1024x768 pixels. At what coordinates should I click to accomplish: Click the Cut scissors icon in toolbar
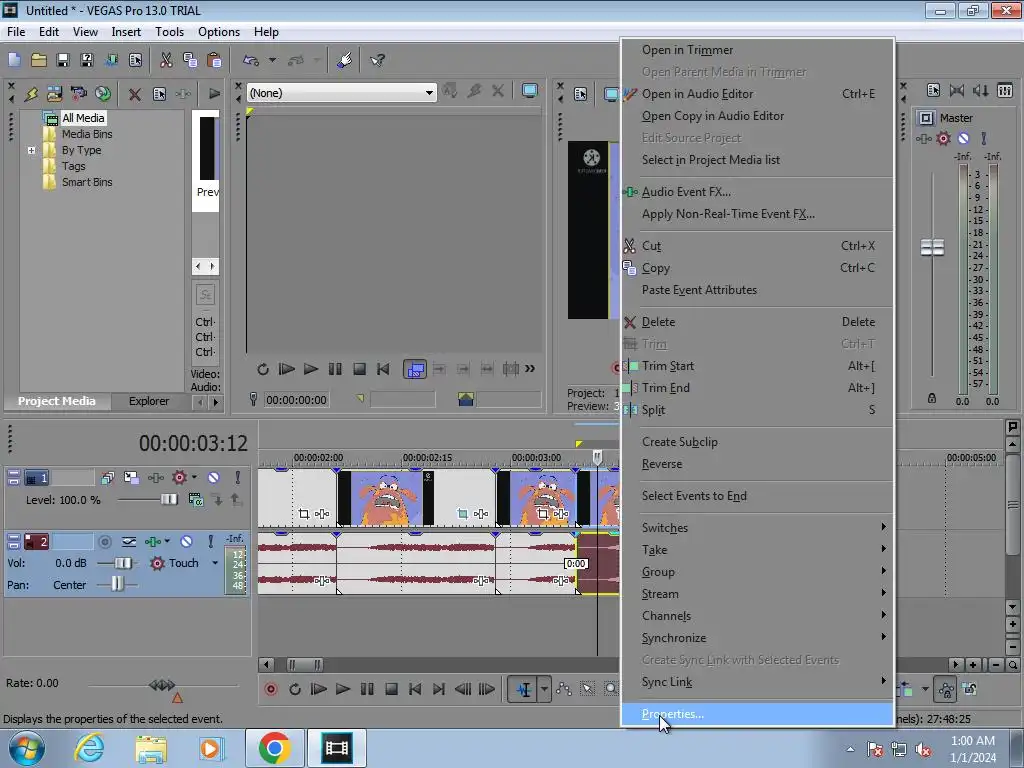coord(167,60)
